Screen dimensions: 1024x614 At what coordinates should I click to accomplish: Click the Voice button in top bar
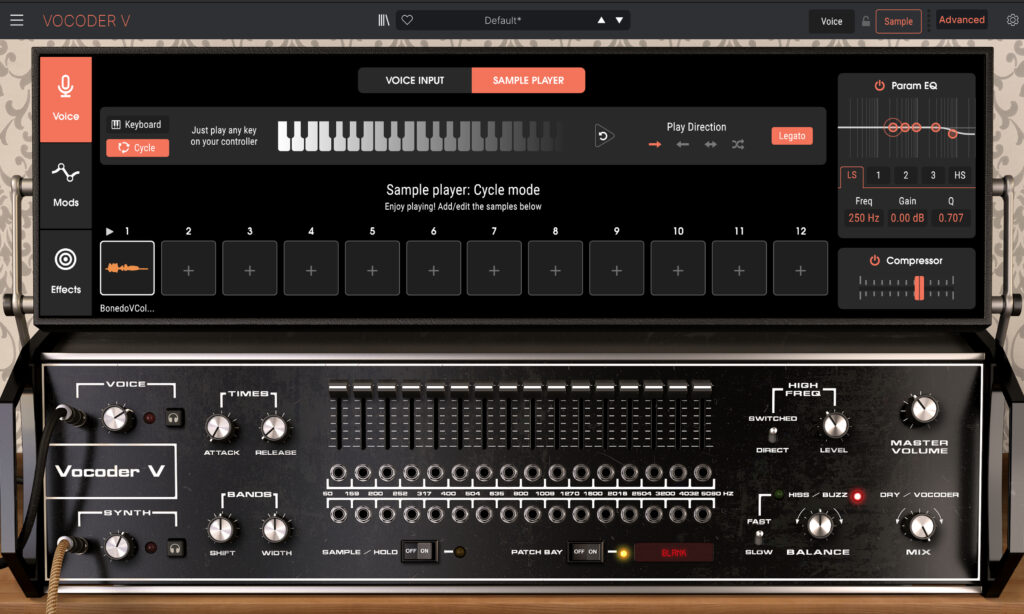831,21
